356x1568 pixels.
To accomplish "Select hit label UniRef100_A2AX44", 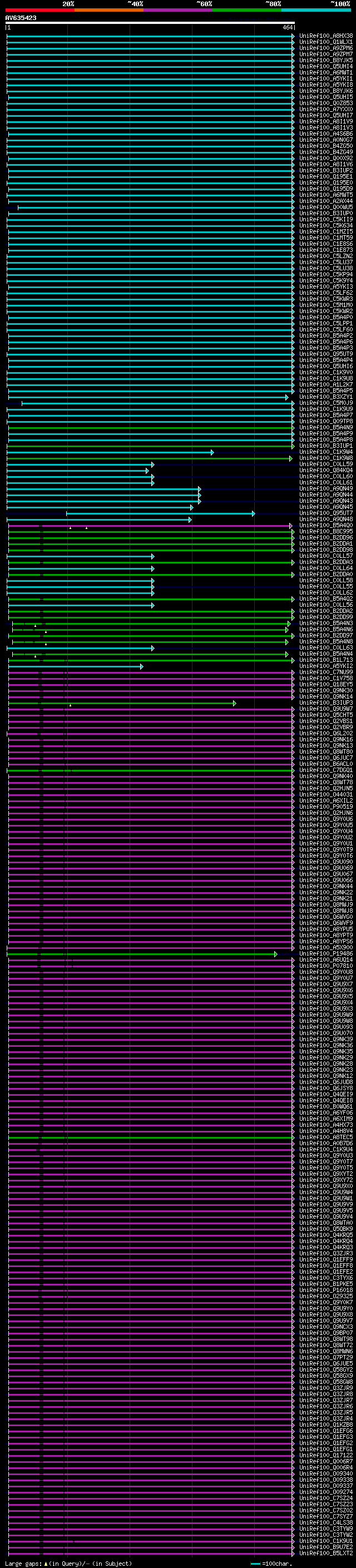I will 326,201.
